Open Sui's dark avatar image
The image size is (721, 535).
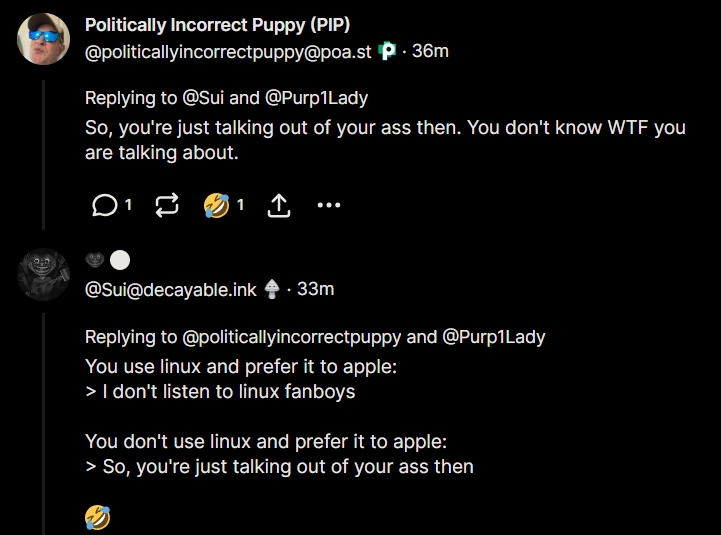[43, 273]
